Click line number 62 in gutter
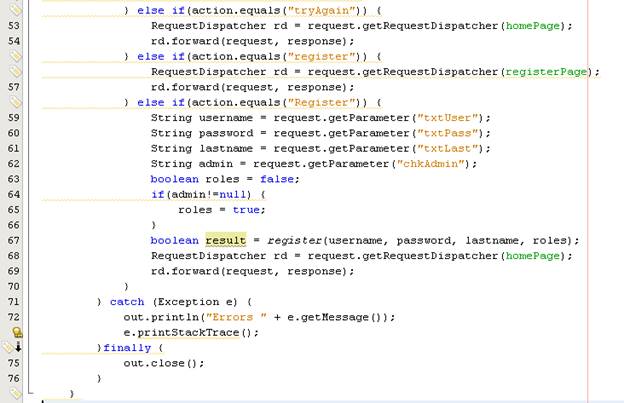624x403 pixels. [x=14, y=164]
